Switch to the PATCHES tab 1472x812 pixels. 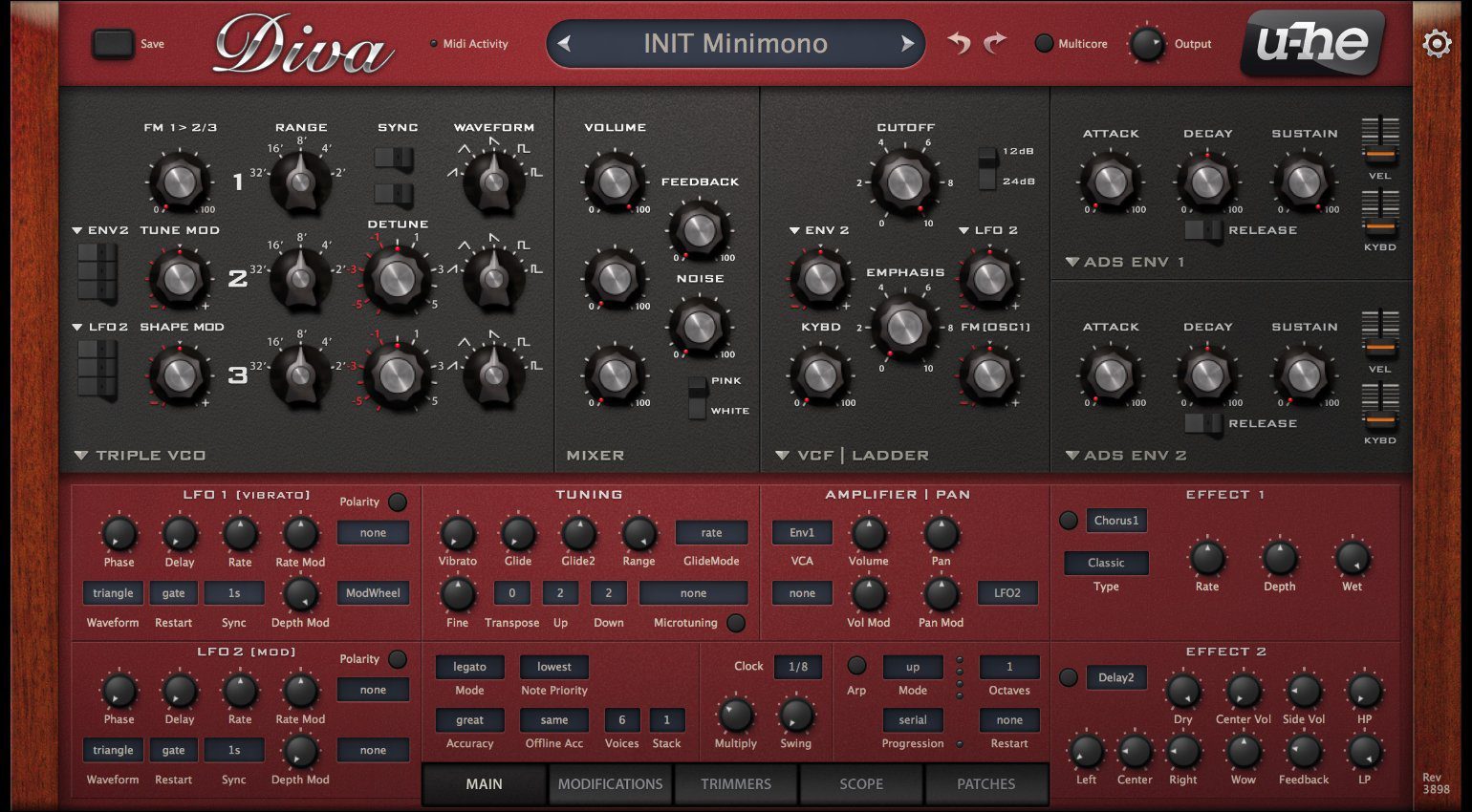pyautogui.click(x=986, y=784)
